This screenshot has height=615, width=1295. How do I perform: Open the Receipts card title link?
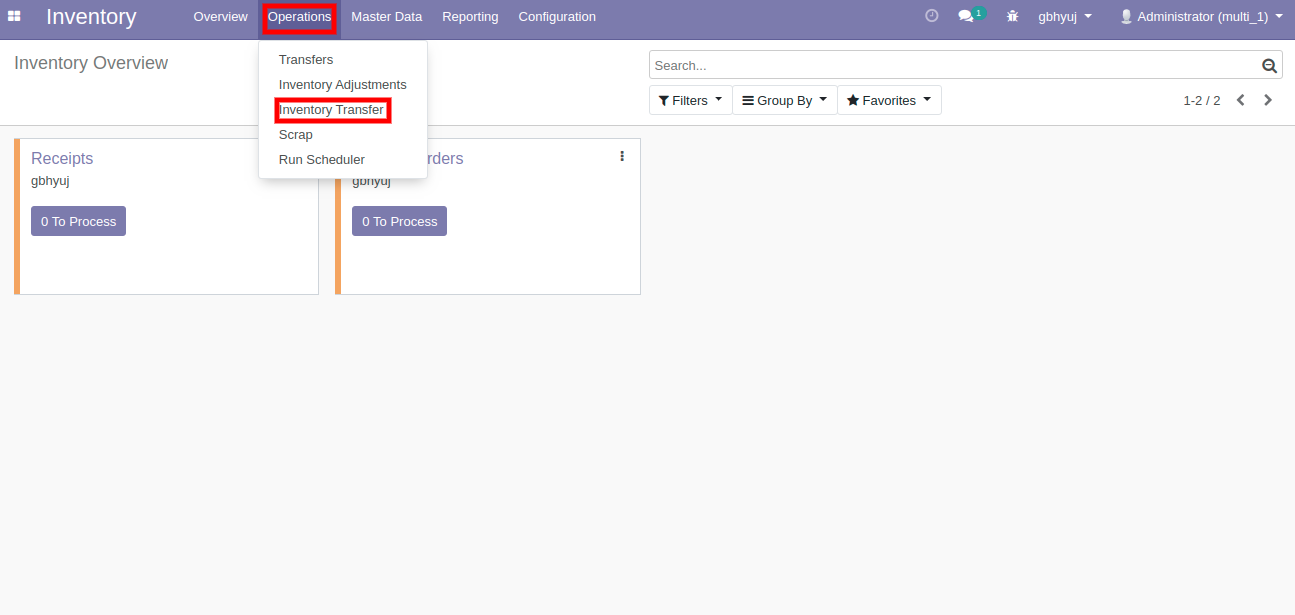pos(62,158)
